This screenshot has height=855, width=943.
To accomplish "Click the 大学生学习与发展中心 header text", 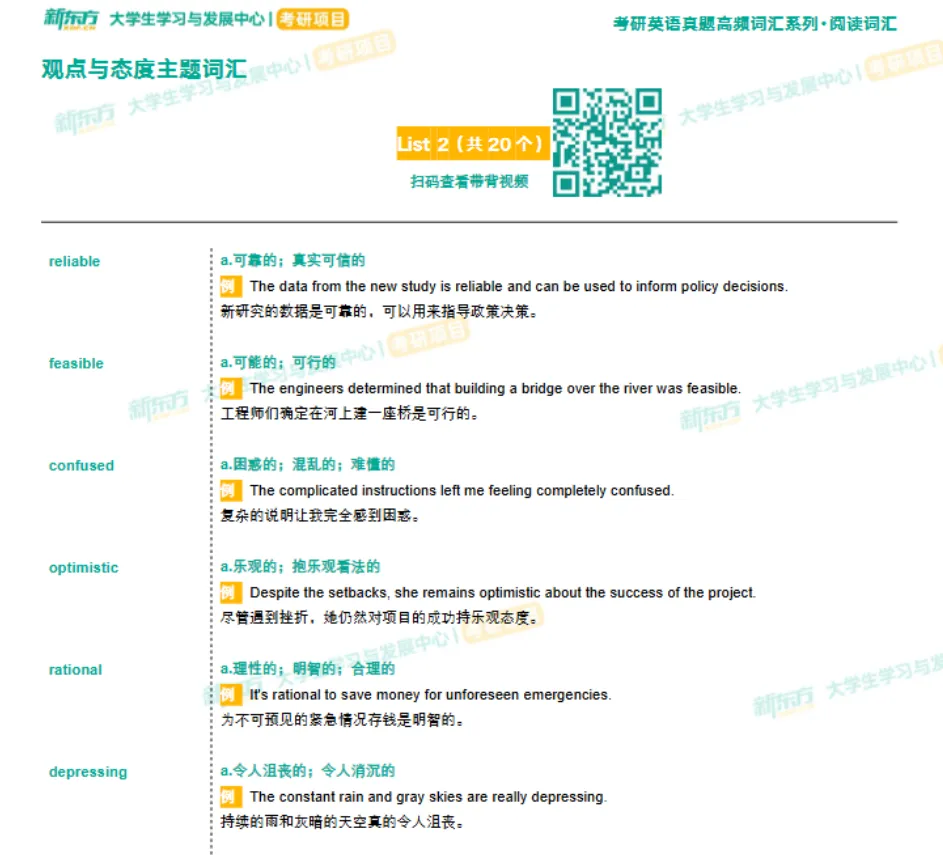I will (x=187, y=19).
